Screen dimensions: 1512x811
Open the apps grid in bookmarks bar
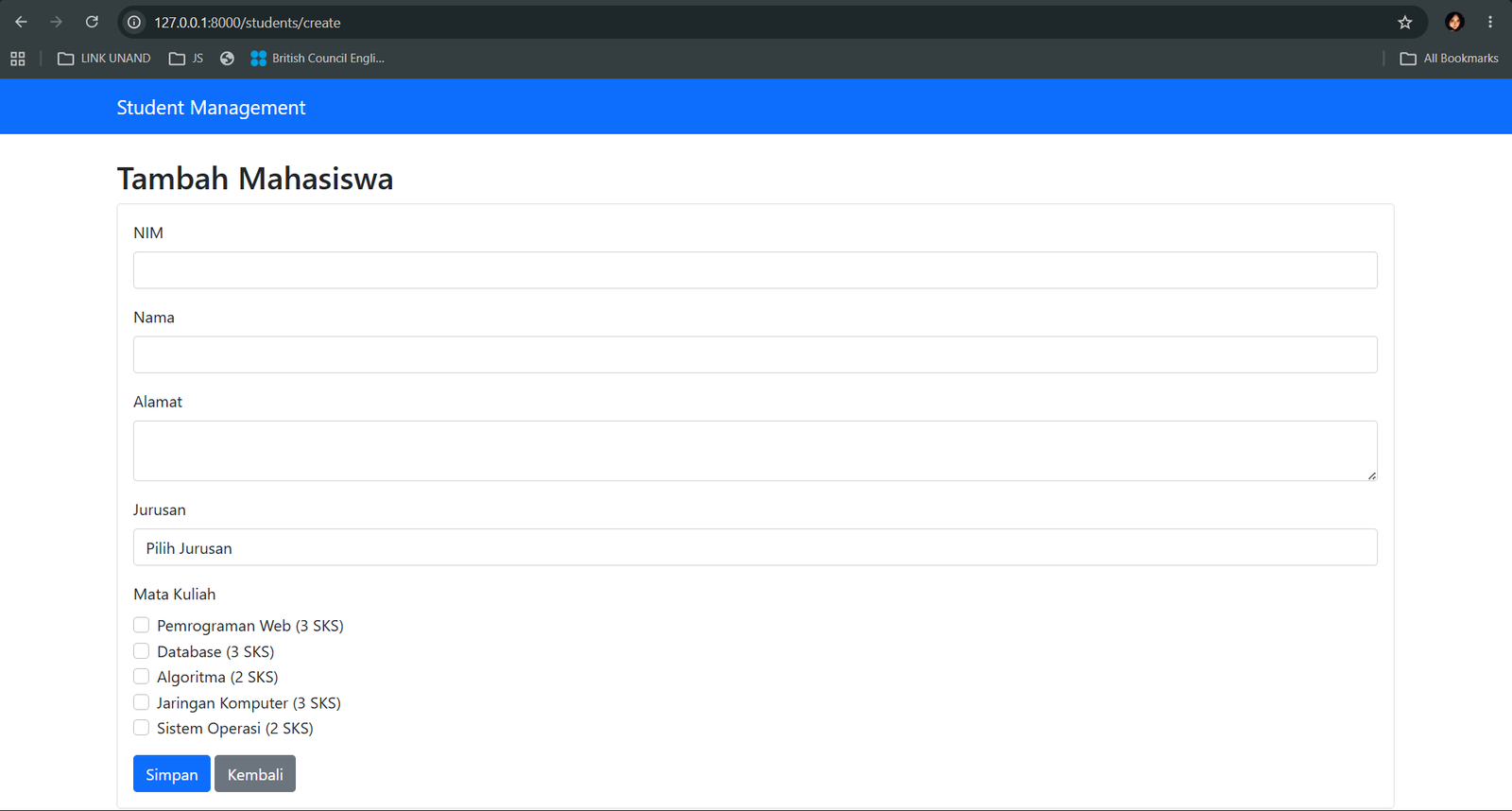pos(18,59)
